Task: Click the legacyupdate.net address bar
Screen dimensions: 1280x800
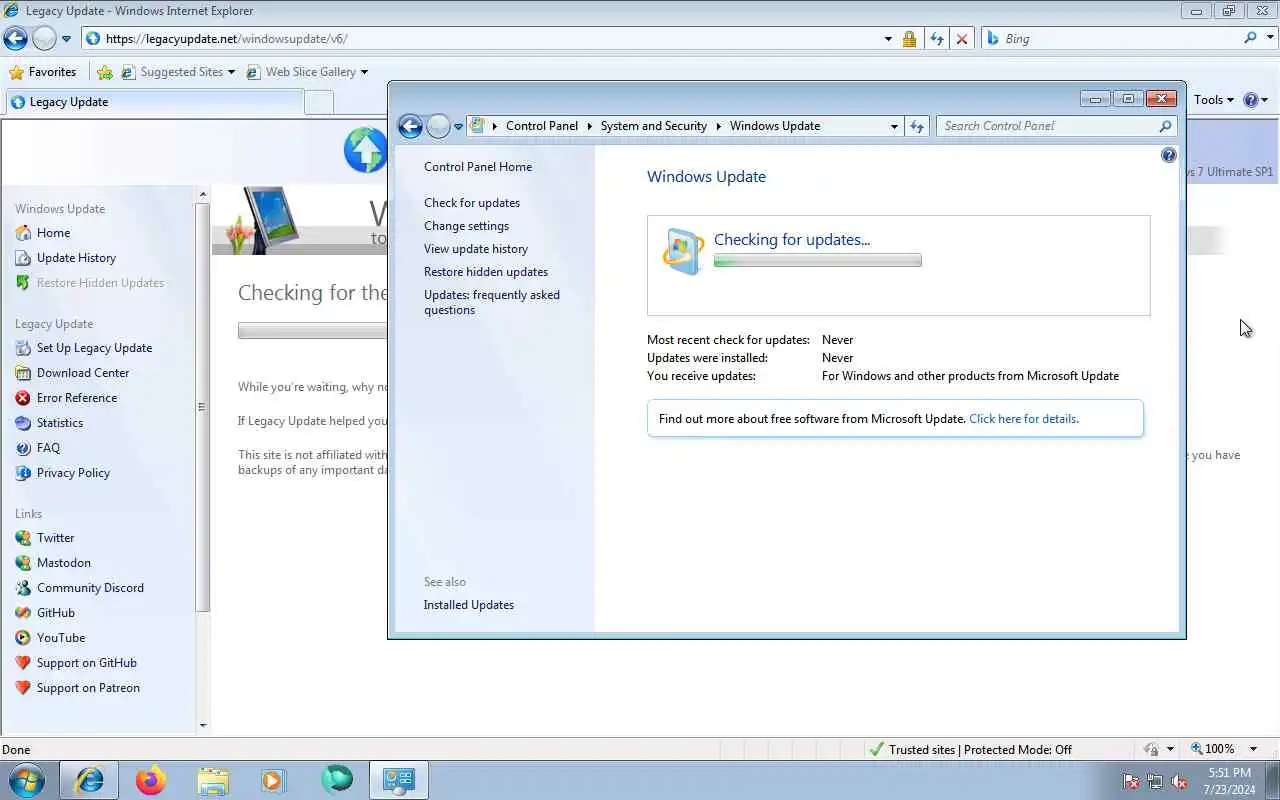Action: click(480, 39)
